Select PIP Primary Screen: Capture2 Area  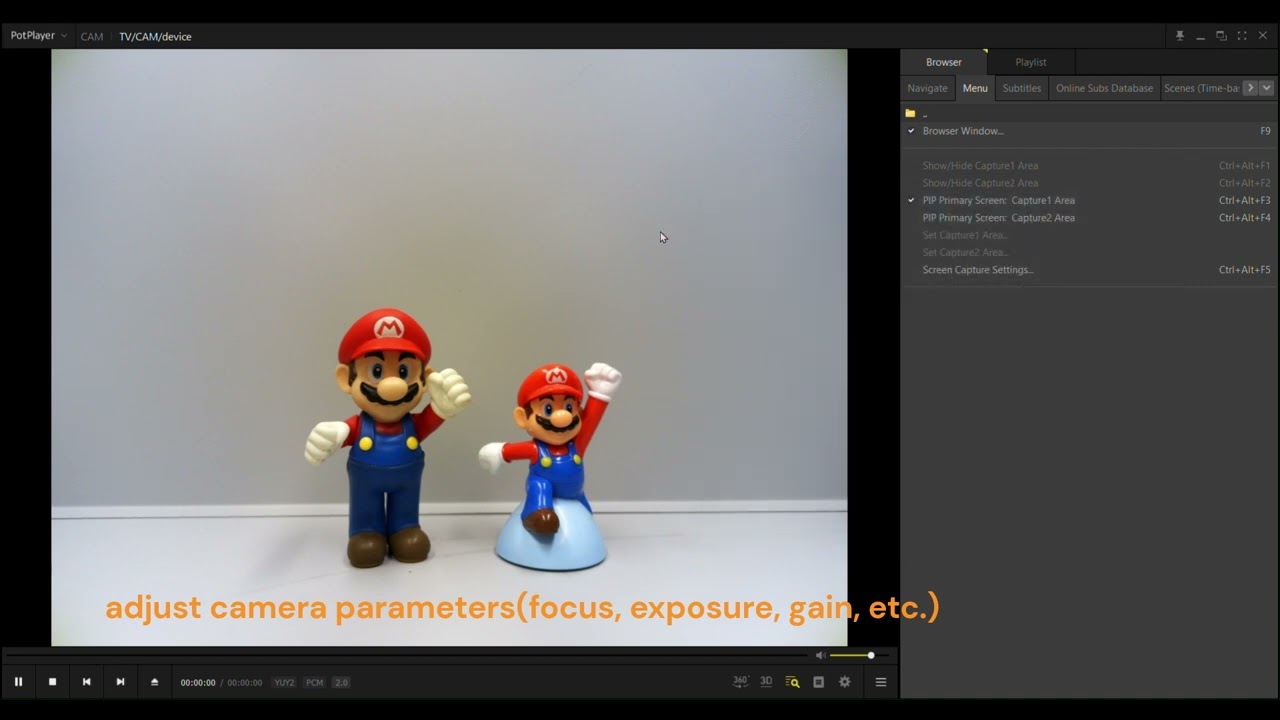click(1088, 218)
